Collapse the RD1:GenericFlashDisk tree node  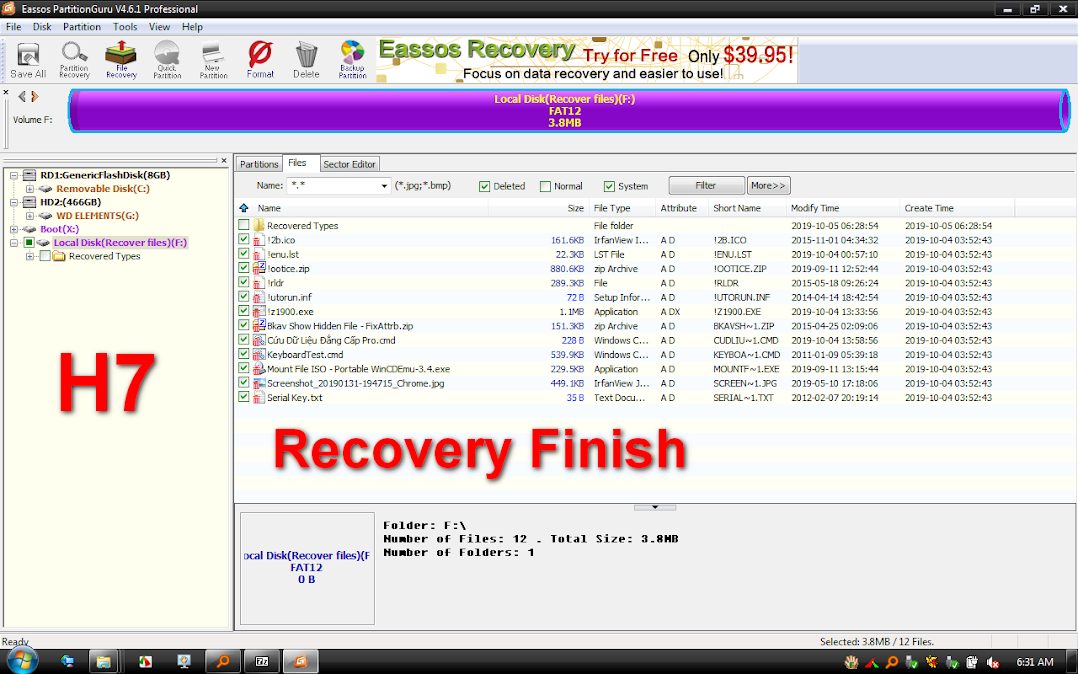point(14,175)
